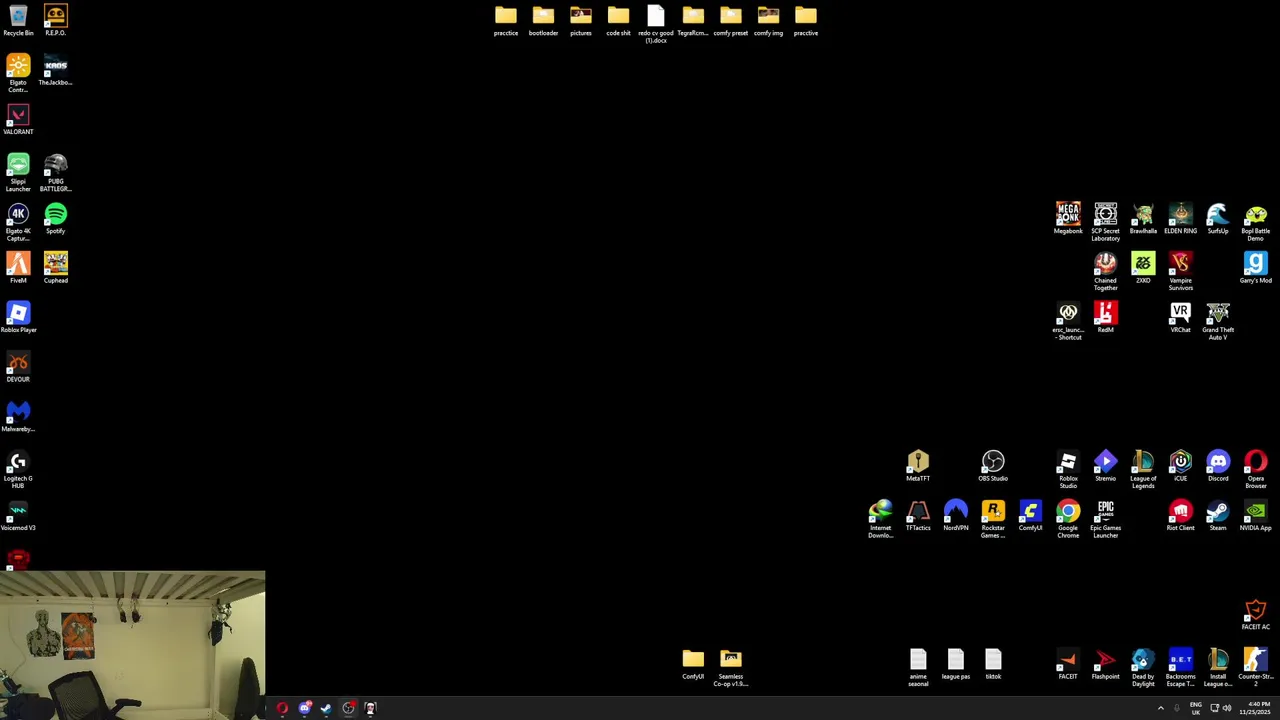Screen dimensions: 1280x720
Task: Open the Internet Download Manager icon
Action: [881, 519]
